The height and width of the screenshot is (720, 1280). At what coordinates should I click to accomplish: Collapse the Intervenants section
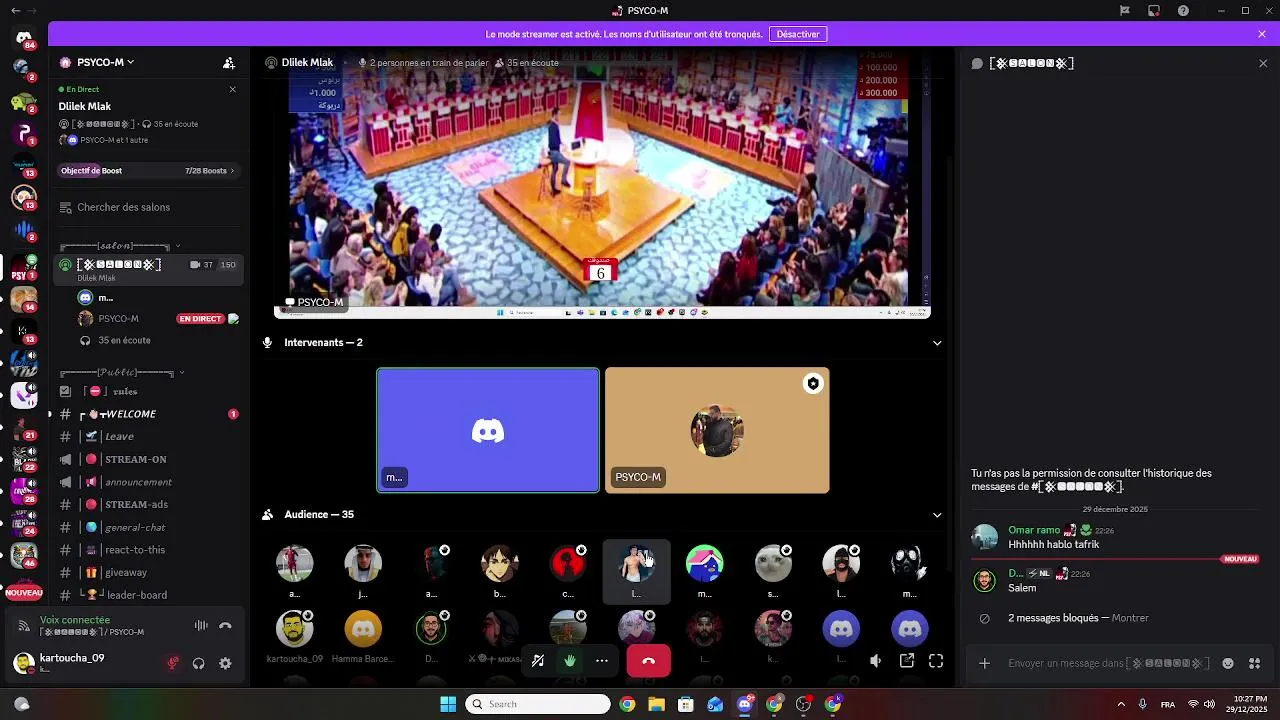click(x=937, y=343)
